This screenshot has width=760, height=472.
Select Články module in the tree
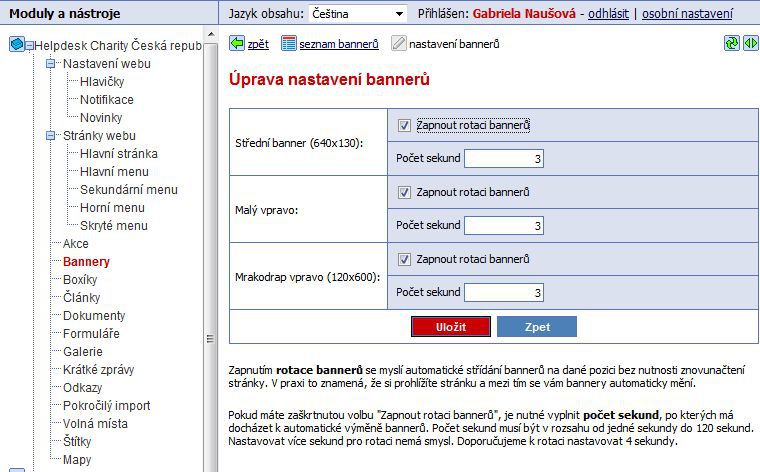point(81,298)
